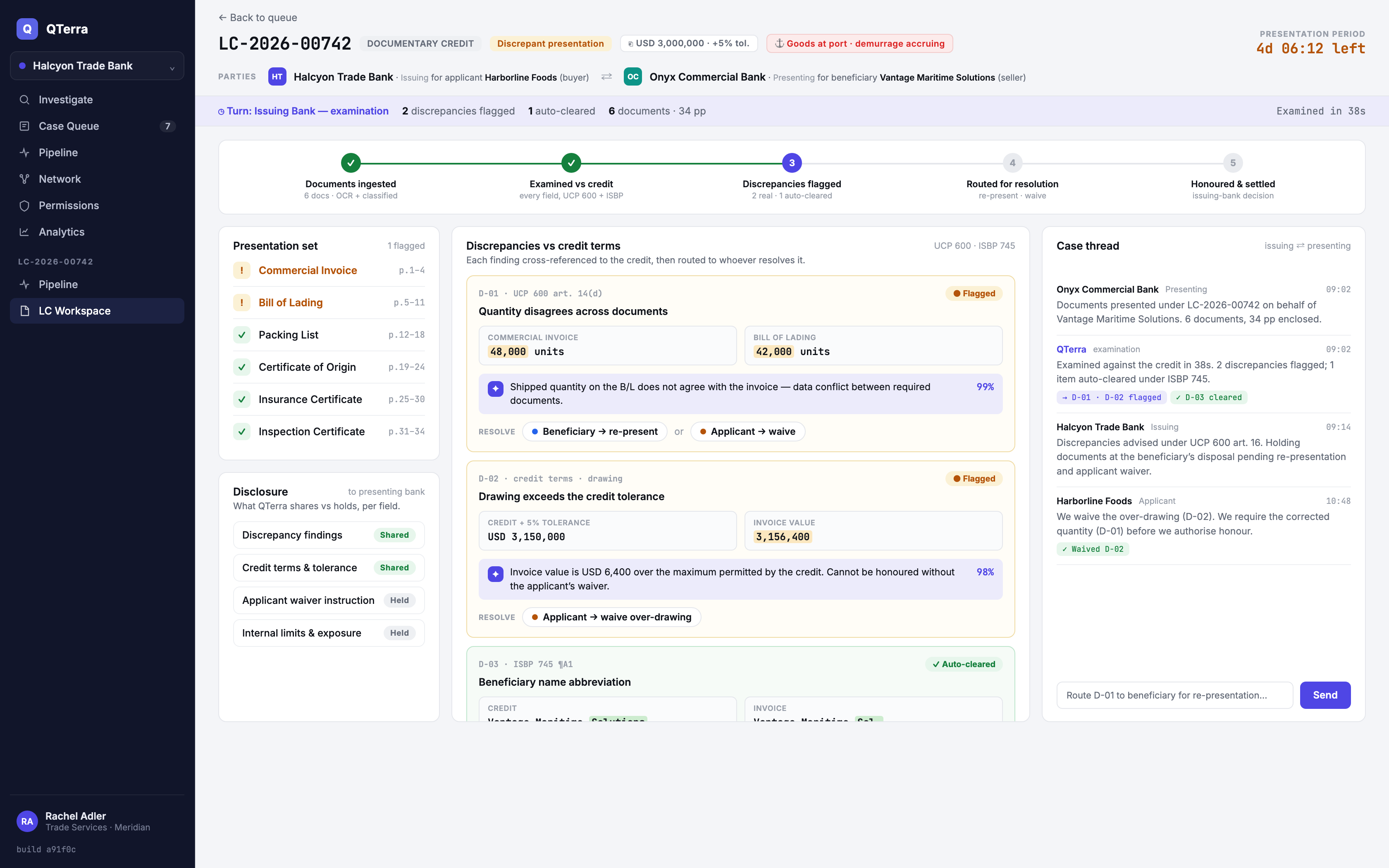The height and width of the screenshot is (868, 1389).
Task: Open the Inspection Certificate document
Action: (x=329, y=432)
